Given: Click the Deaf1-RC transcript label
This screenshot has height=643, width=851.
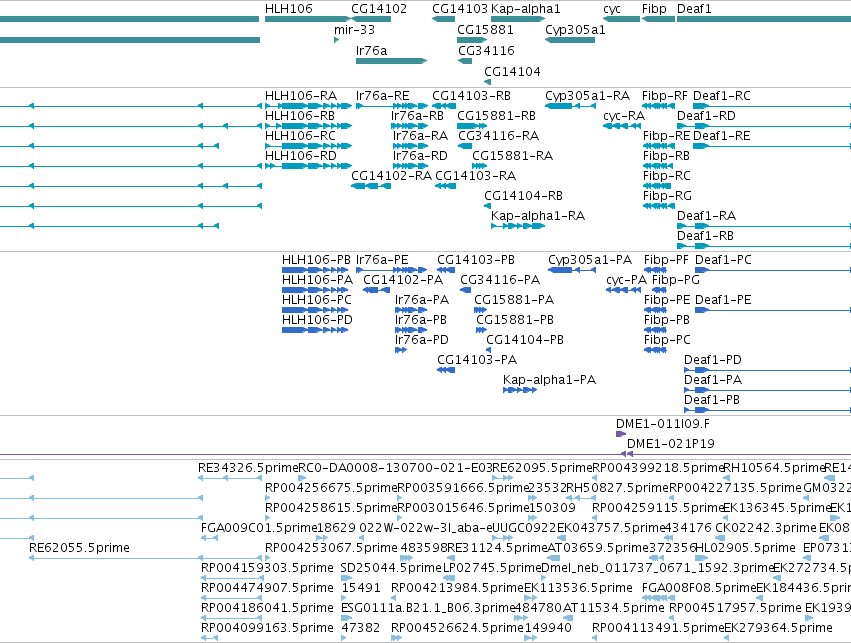Looking at the screenshot, I should (722, 96).
